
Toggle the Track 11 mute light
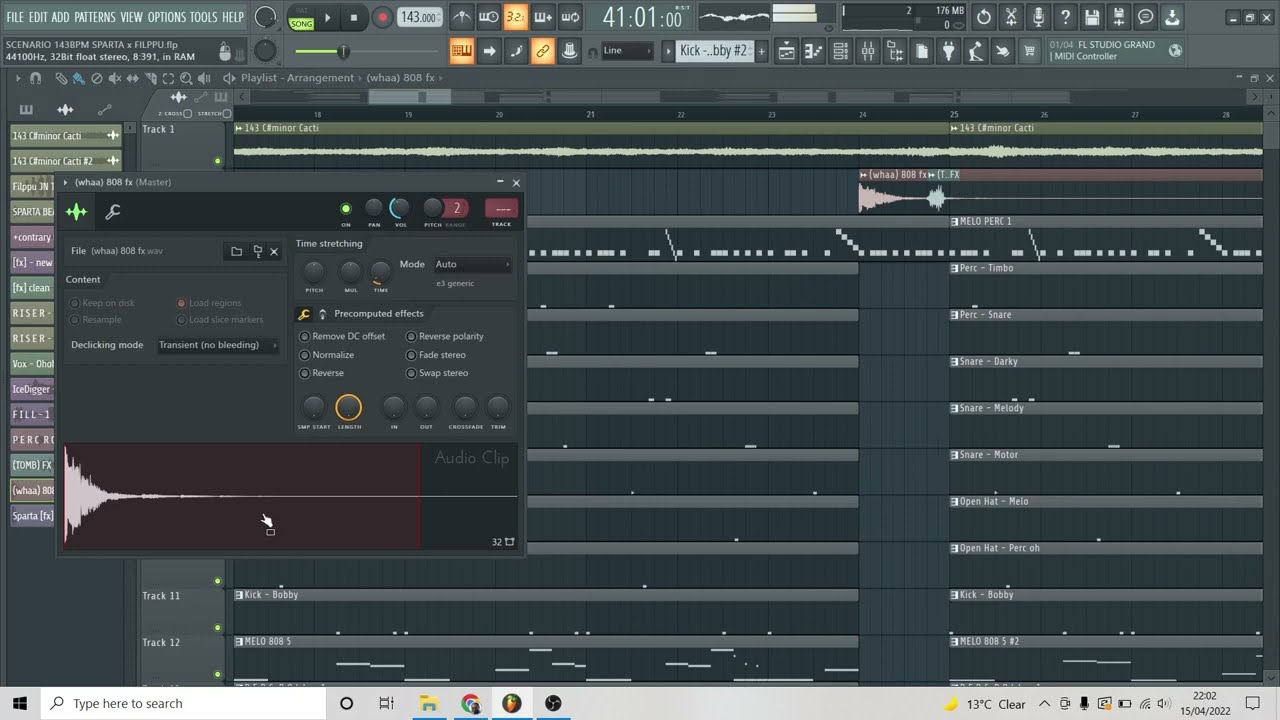point(217,628)
